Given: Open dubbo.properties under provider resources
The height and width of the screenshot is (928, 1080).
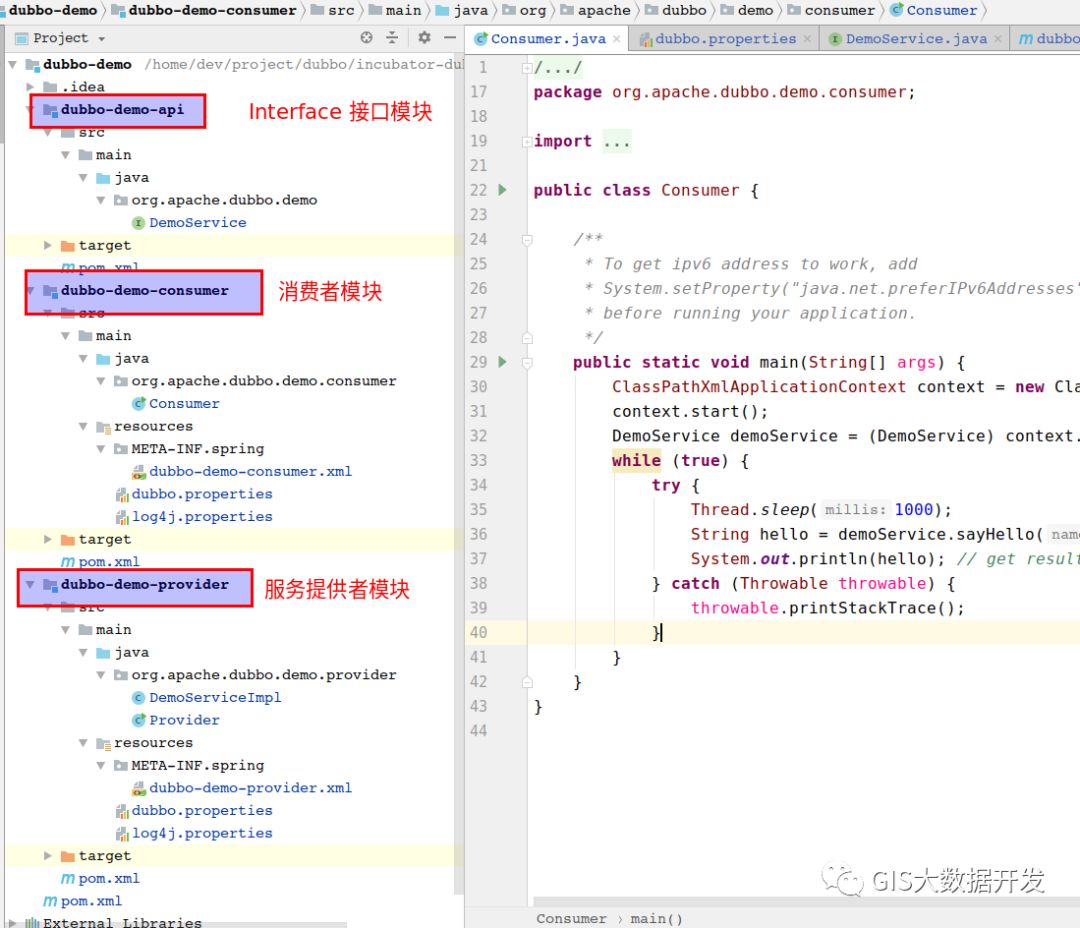Looking at the screenshot, I should [x=202, y=810].
